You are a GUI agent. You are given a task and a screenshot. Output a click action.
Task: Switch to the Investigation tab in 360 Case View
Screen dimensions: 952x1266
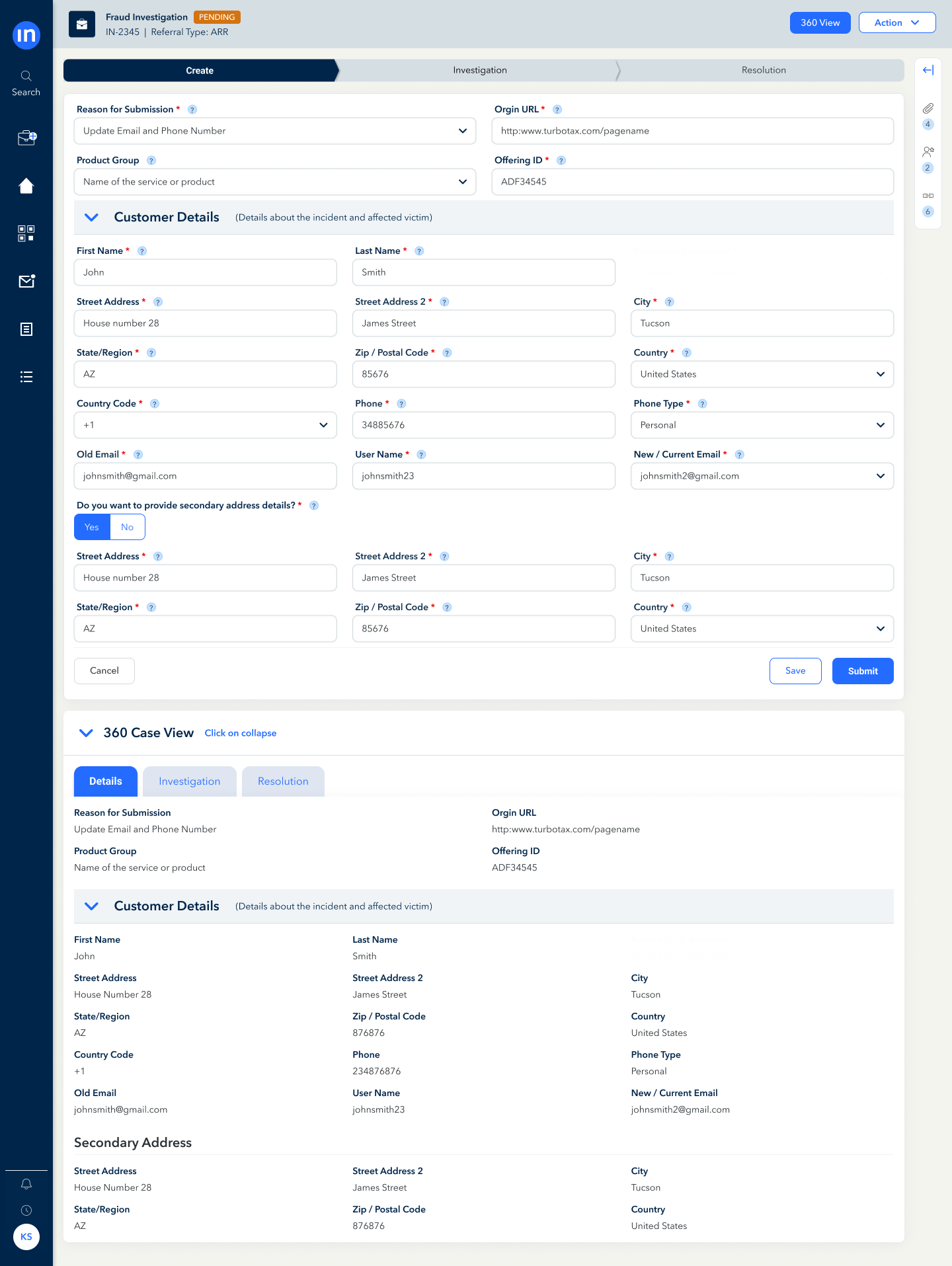[x=189, y=781]
